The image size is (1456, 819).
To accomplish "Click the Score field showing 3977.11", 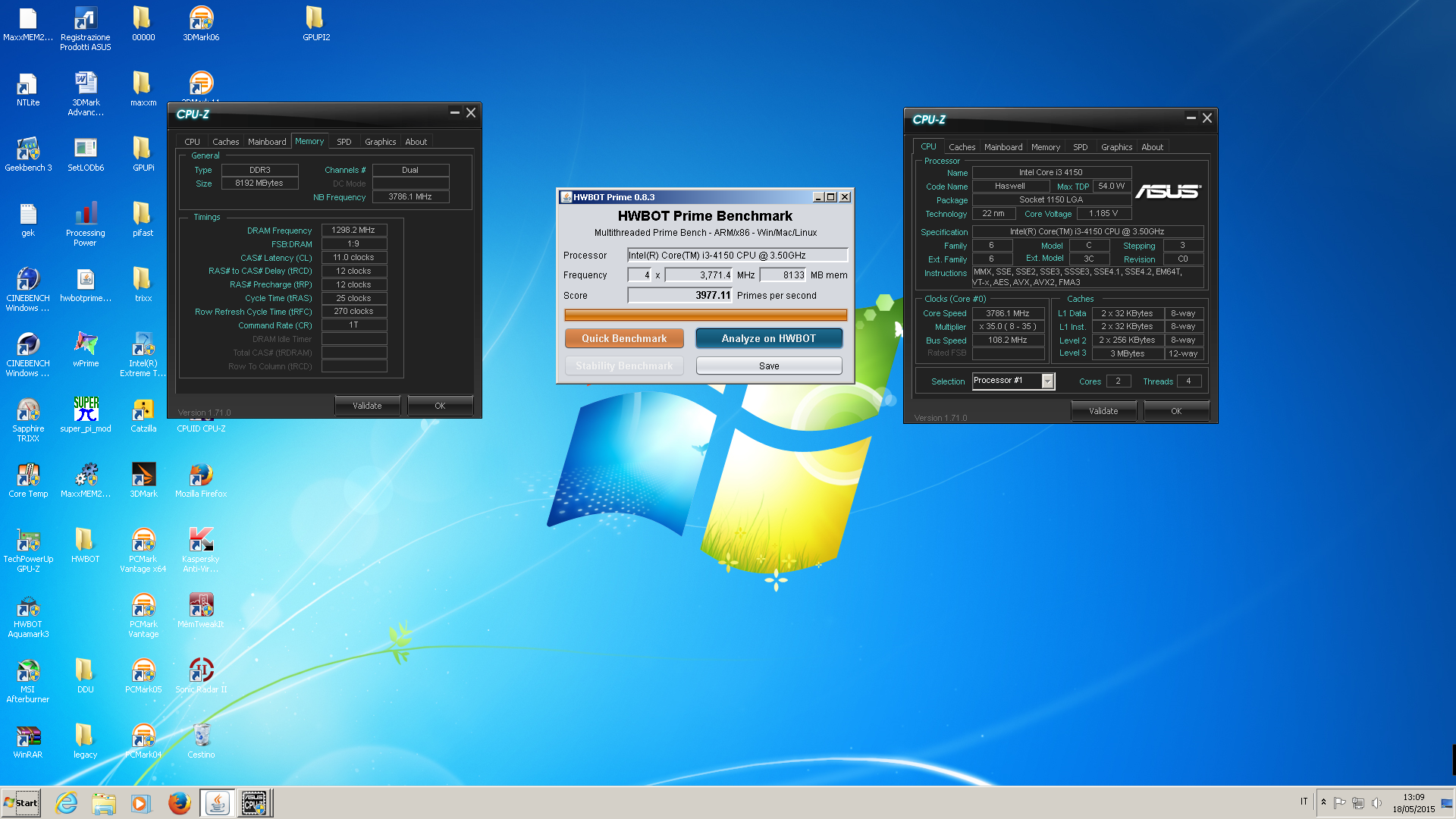I will 679,295.
